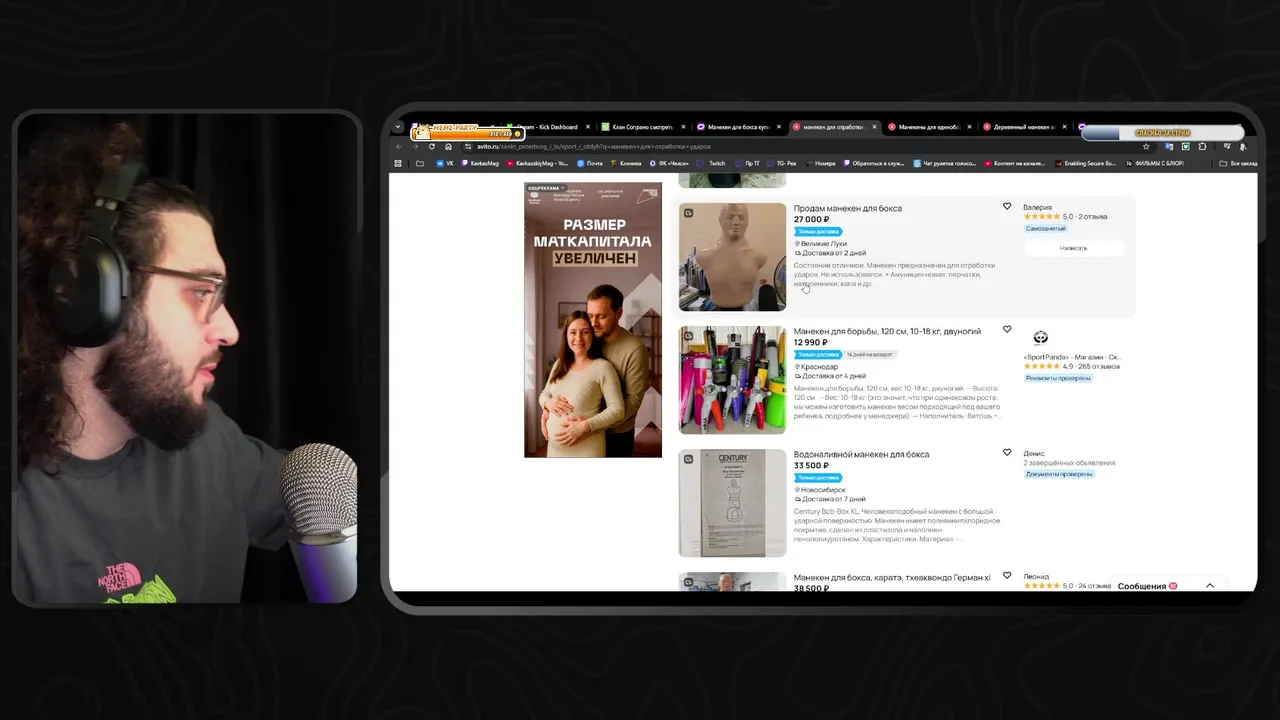Image resolution: width=1280 pixels, height=720 pixels.
Task: Click the 'Размер маткапитала увеличен' ad banner
Action: coord(593,320)
